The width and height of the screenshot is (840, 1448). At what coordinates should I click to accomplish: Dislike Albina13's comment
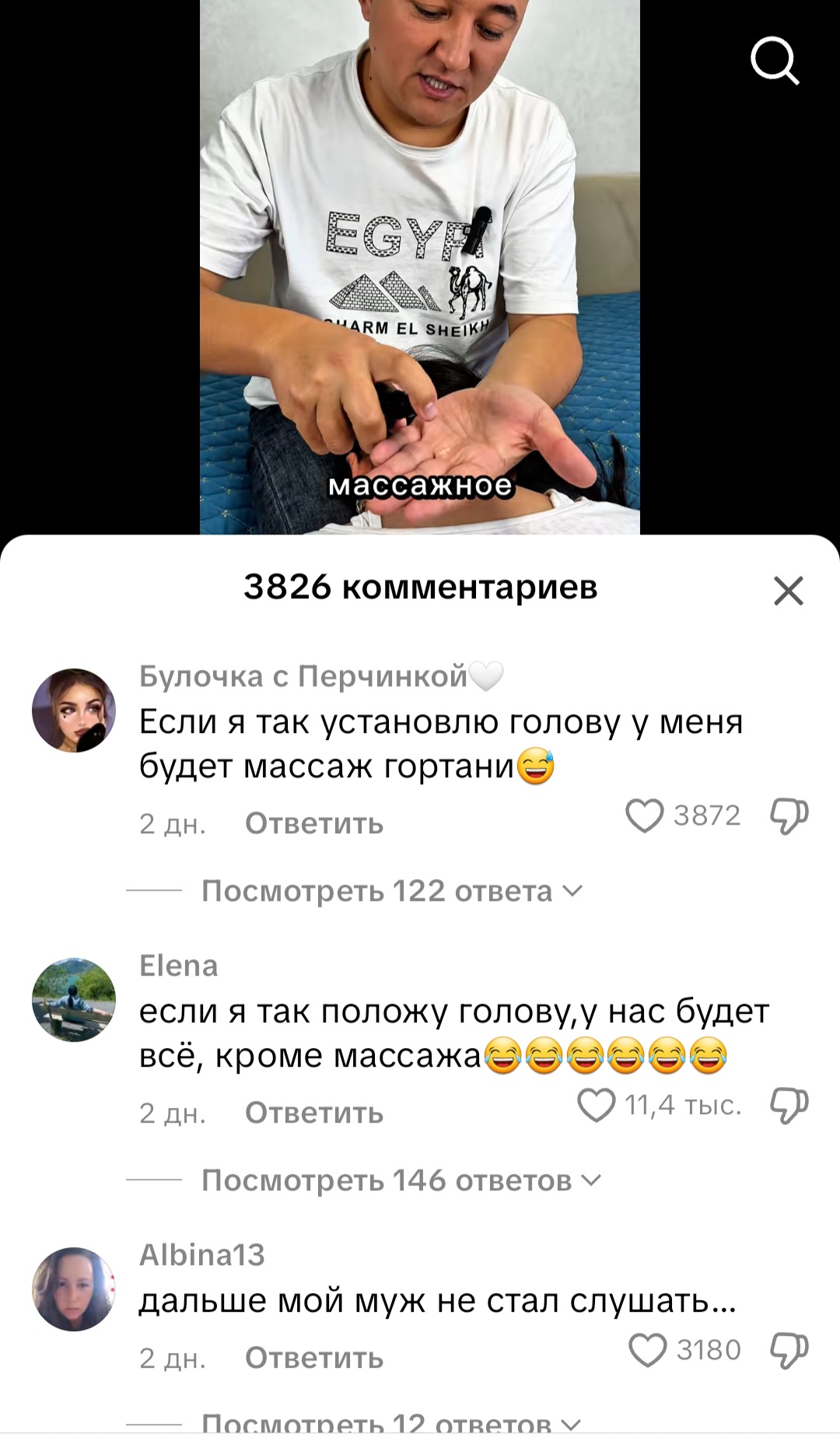point(789,1350)
